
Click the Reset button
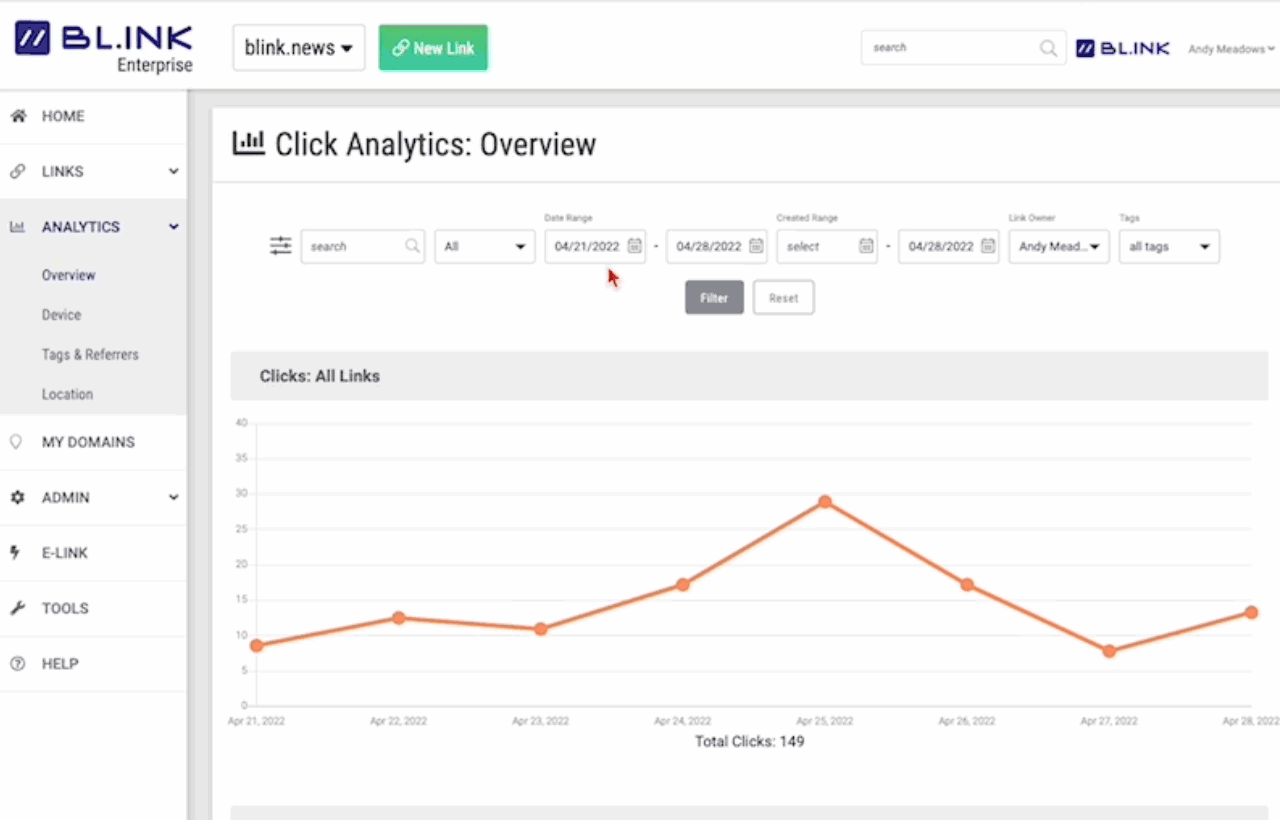(783, 298)
